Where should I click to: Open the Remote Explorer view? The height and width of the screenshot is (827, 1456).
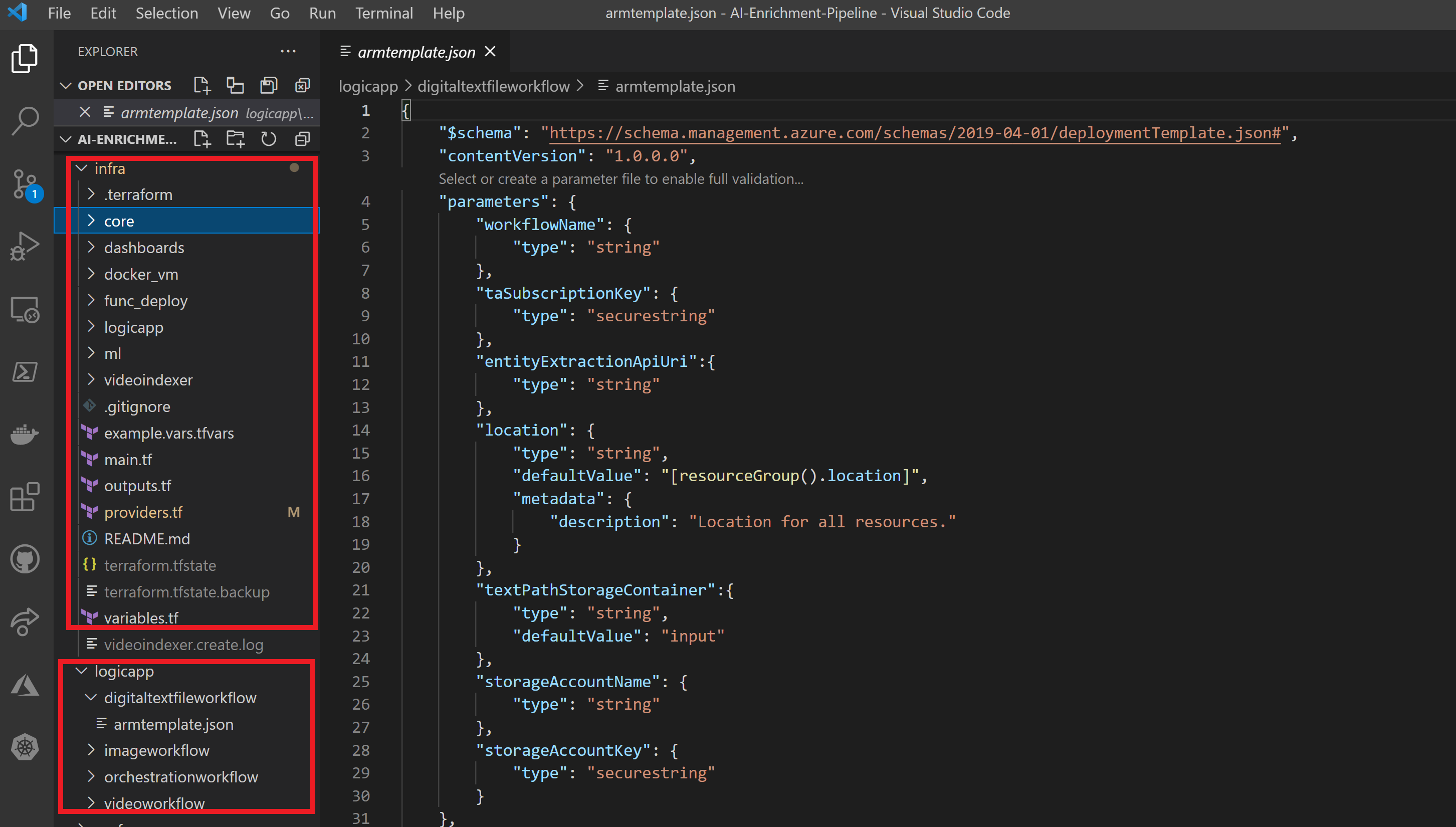click(25, 310)
